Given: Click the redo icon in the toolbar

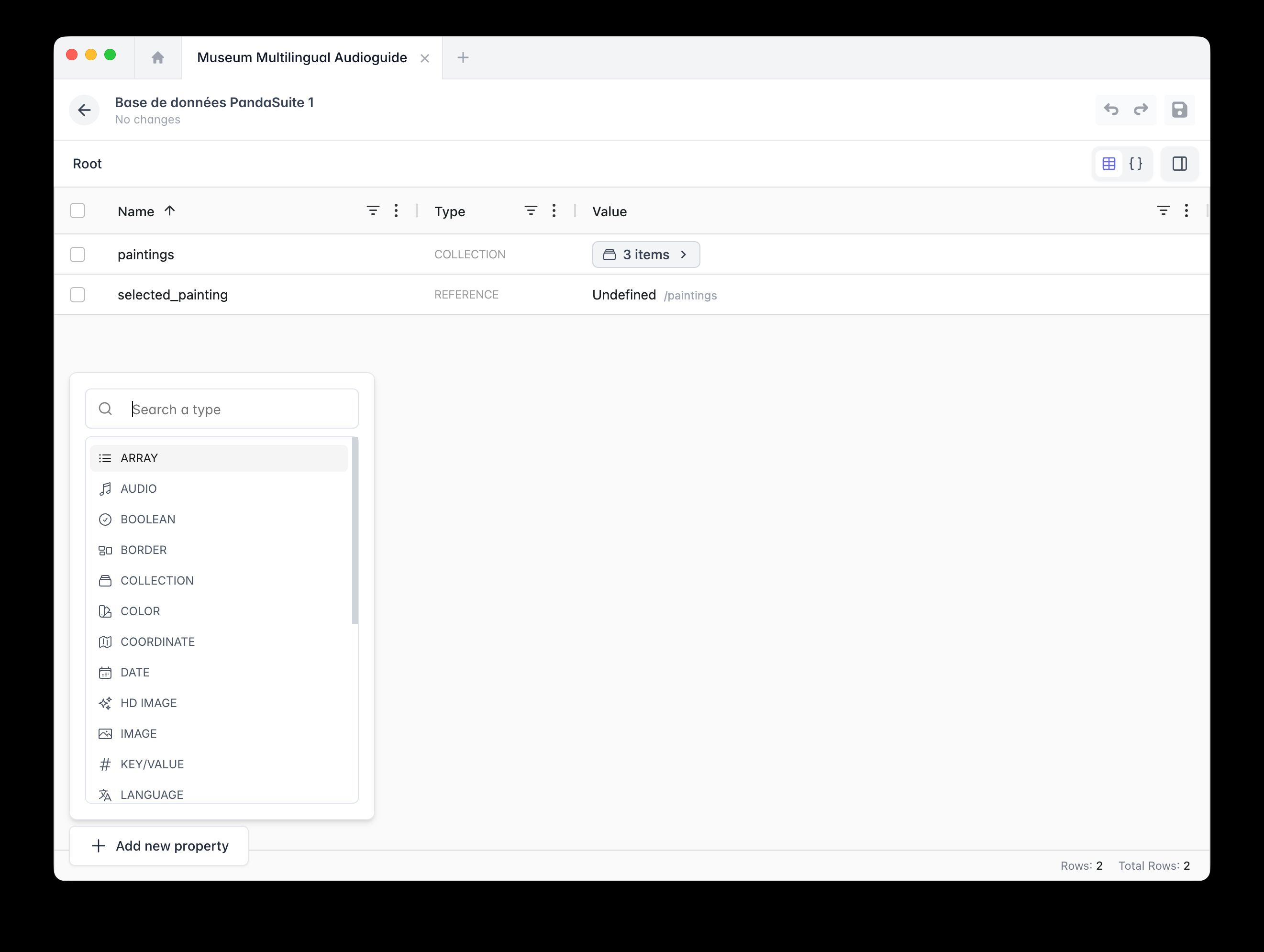Looking at the screenshot, I should 1141,110.
